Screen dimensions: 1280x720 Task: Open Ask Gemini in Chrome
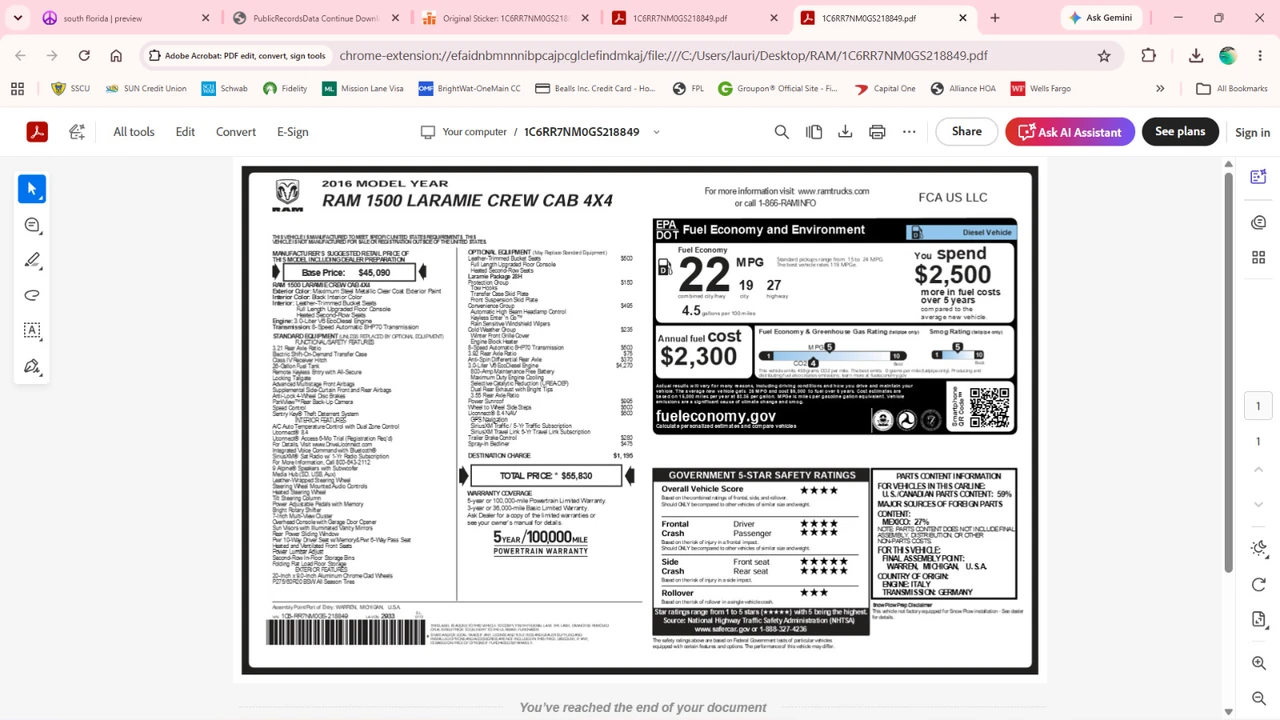1099,18
